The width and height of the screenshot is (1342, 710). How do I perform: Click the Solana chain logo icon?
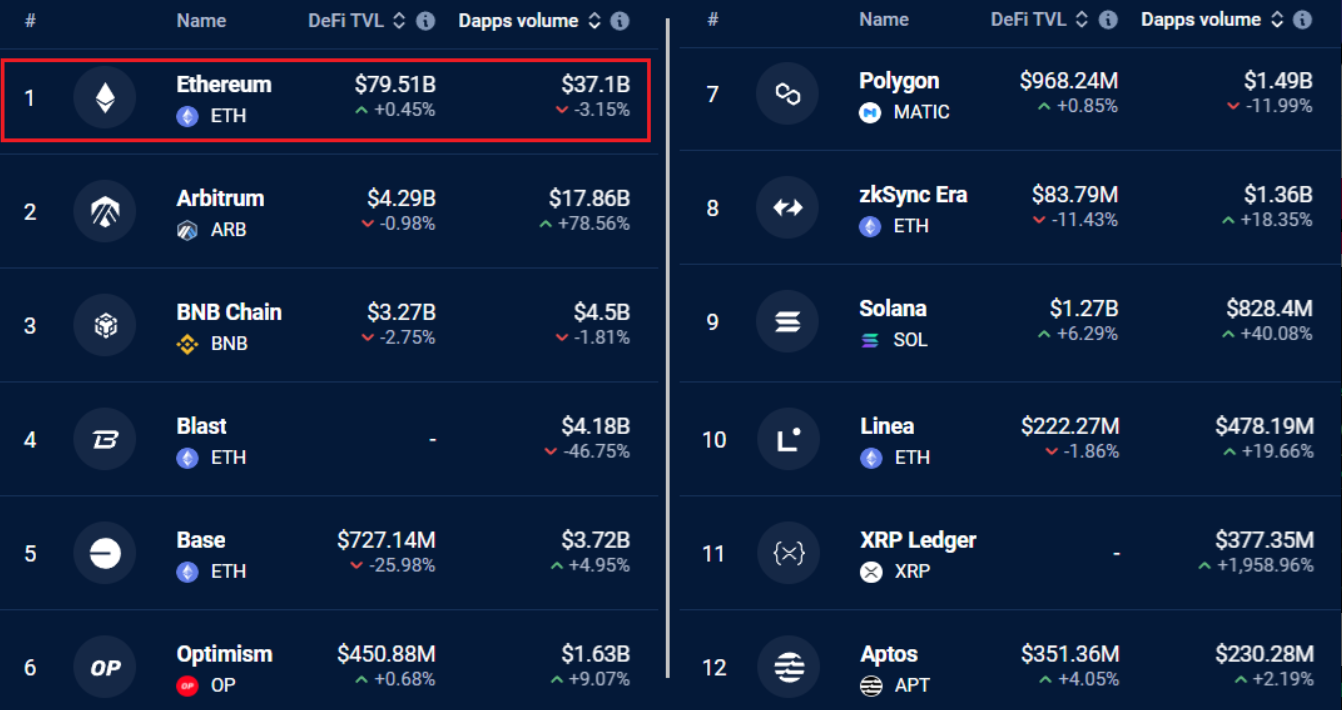pos(788,322)
